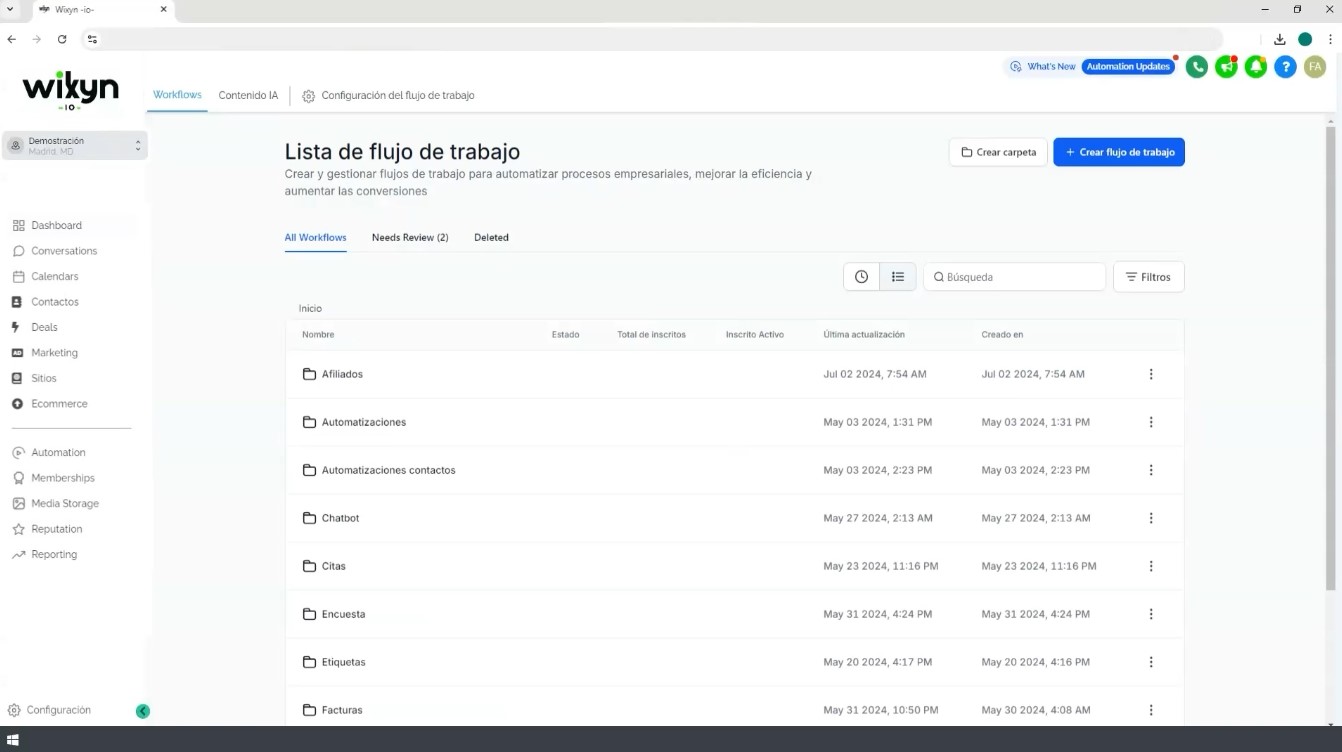Click the Nombre column header
The image size is (1342, 752).
point(318,335)
